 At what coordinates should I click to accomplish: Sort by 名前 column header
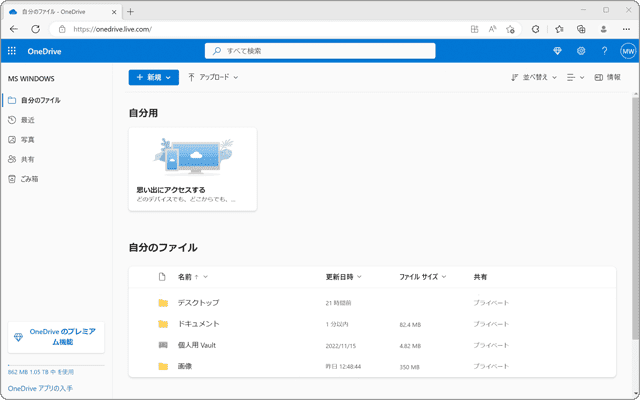click(x=187, y=277)
